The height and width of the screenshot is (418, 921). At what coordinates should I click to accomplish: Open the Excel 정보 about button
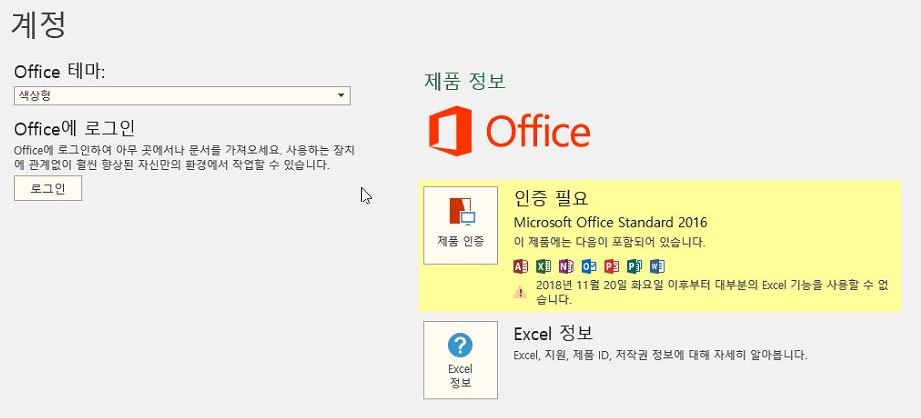pyautogui.click(x=460, y=360)
